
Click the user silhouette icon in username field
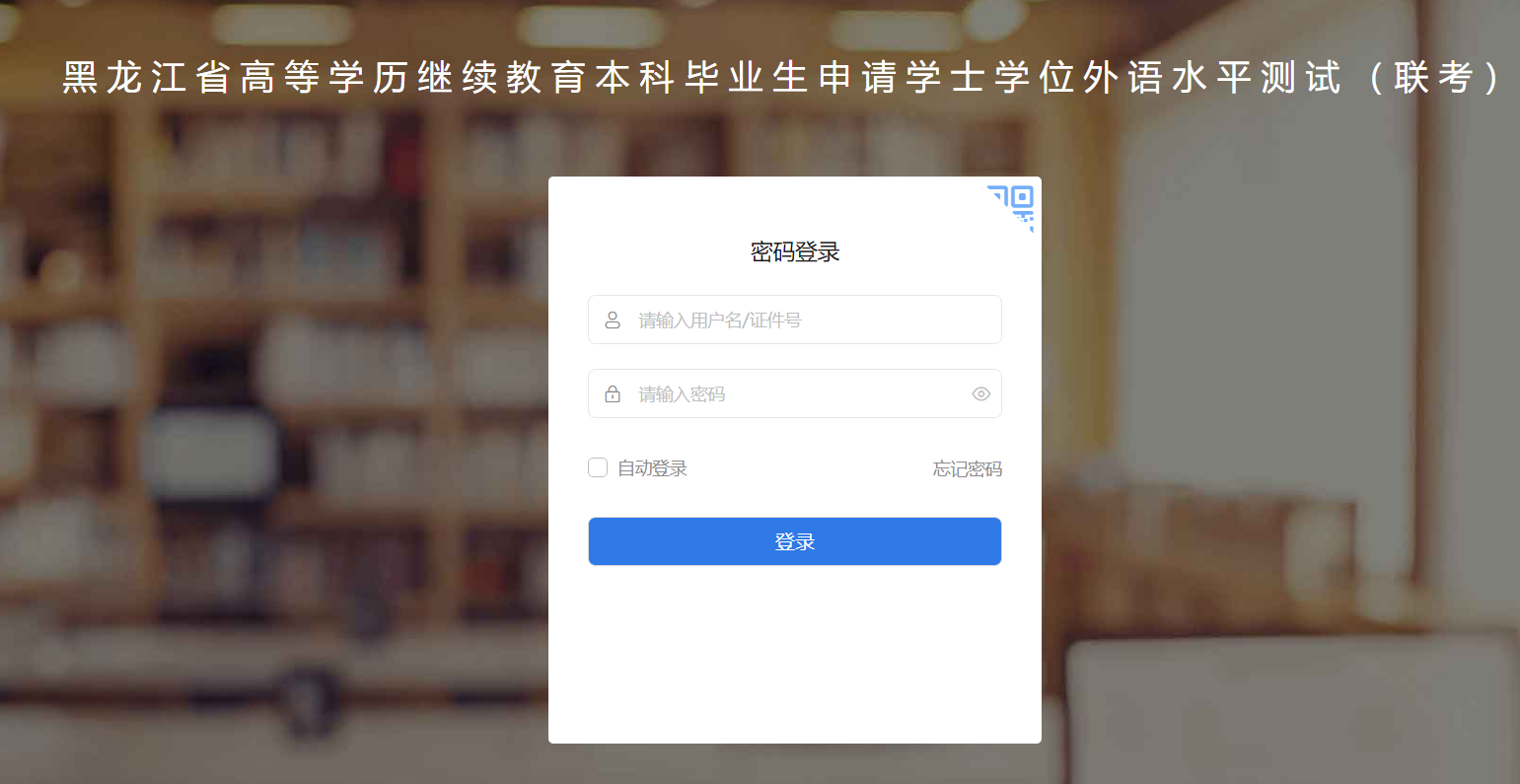[x=613, y=321]
